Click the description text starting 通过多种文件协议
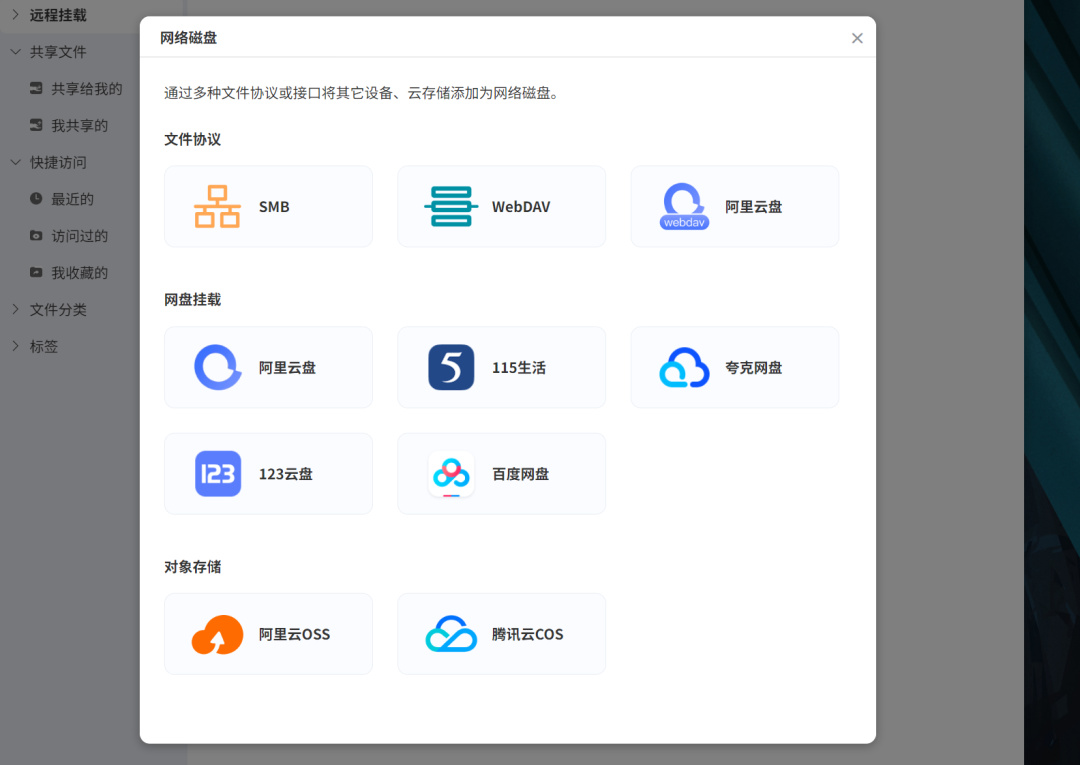This screenshot has height=765, width=1080. [x=363, y=93]
